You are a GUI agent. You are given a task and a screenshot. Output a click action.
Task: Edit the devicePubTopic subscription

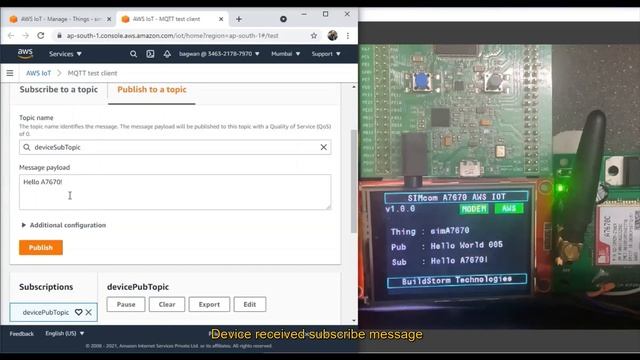[249, 304]
